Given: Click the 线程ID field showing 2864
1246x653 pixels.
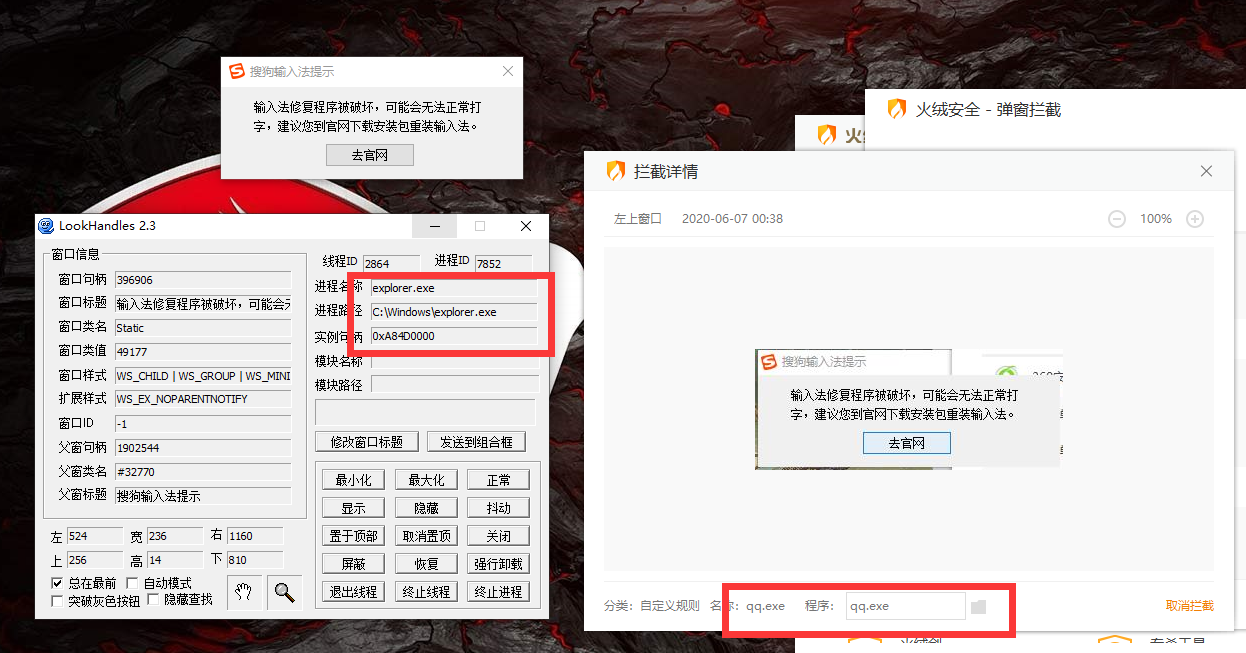Looking at the screenshot, I should (x=392, y=264).
